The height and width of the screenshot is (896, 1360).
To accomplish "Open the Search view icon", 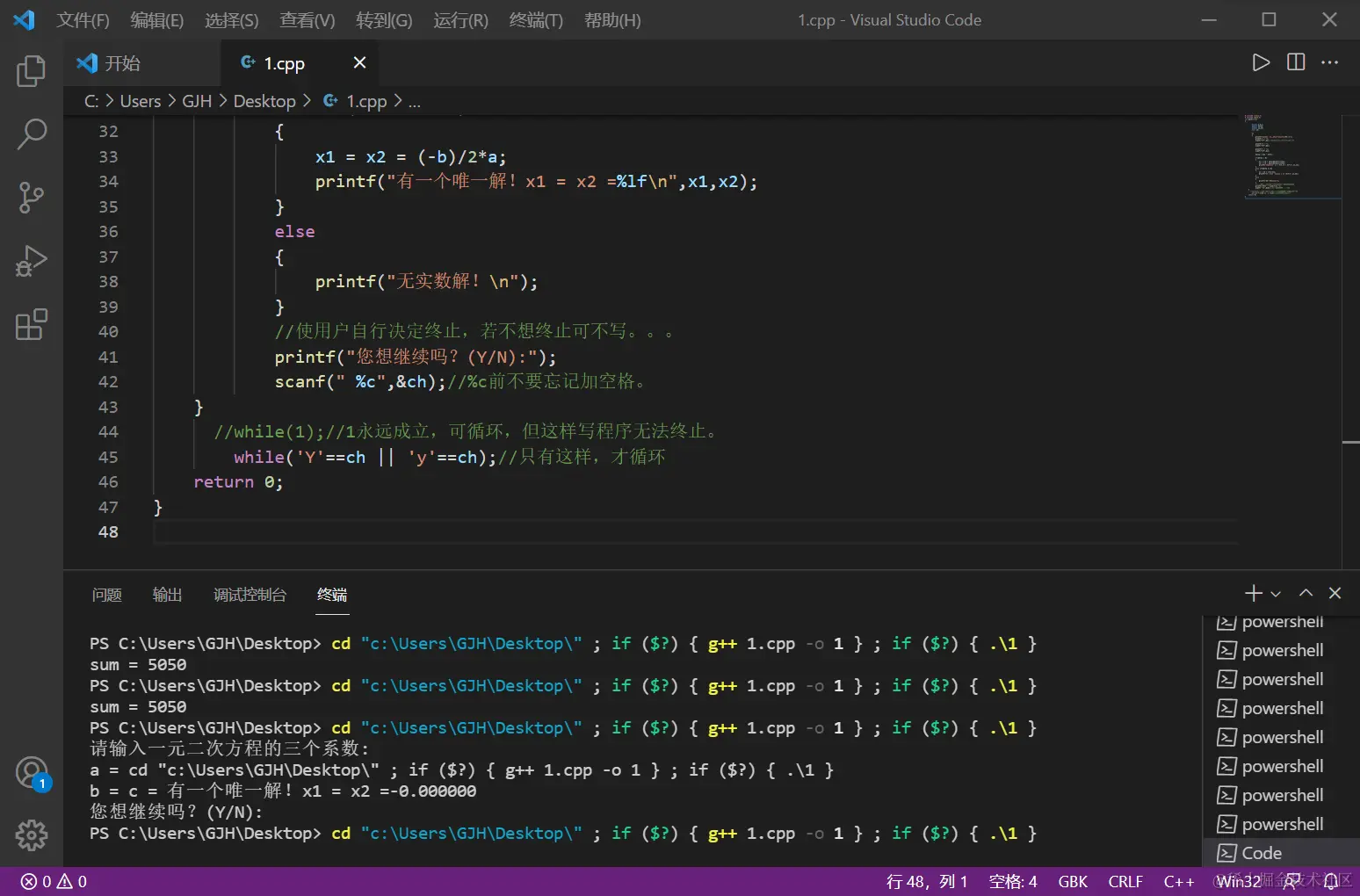I will pyautogui.click(x=31, y=134).
